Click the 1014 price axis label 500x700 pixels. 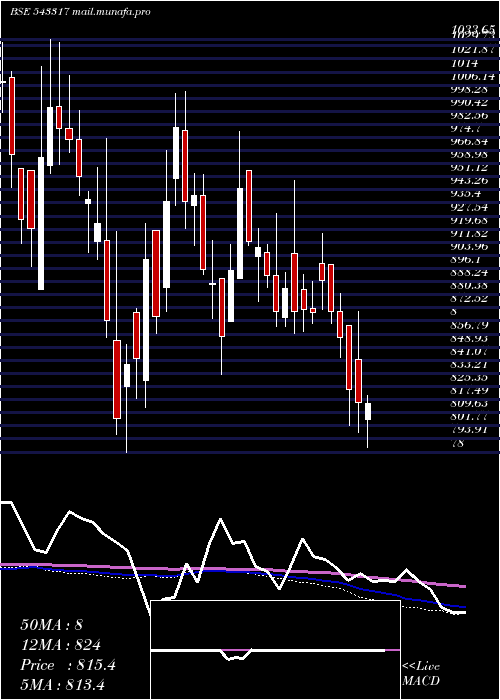464,63
